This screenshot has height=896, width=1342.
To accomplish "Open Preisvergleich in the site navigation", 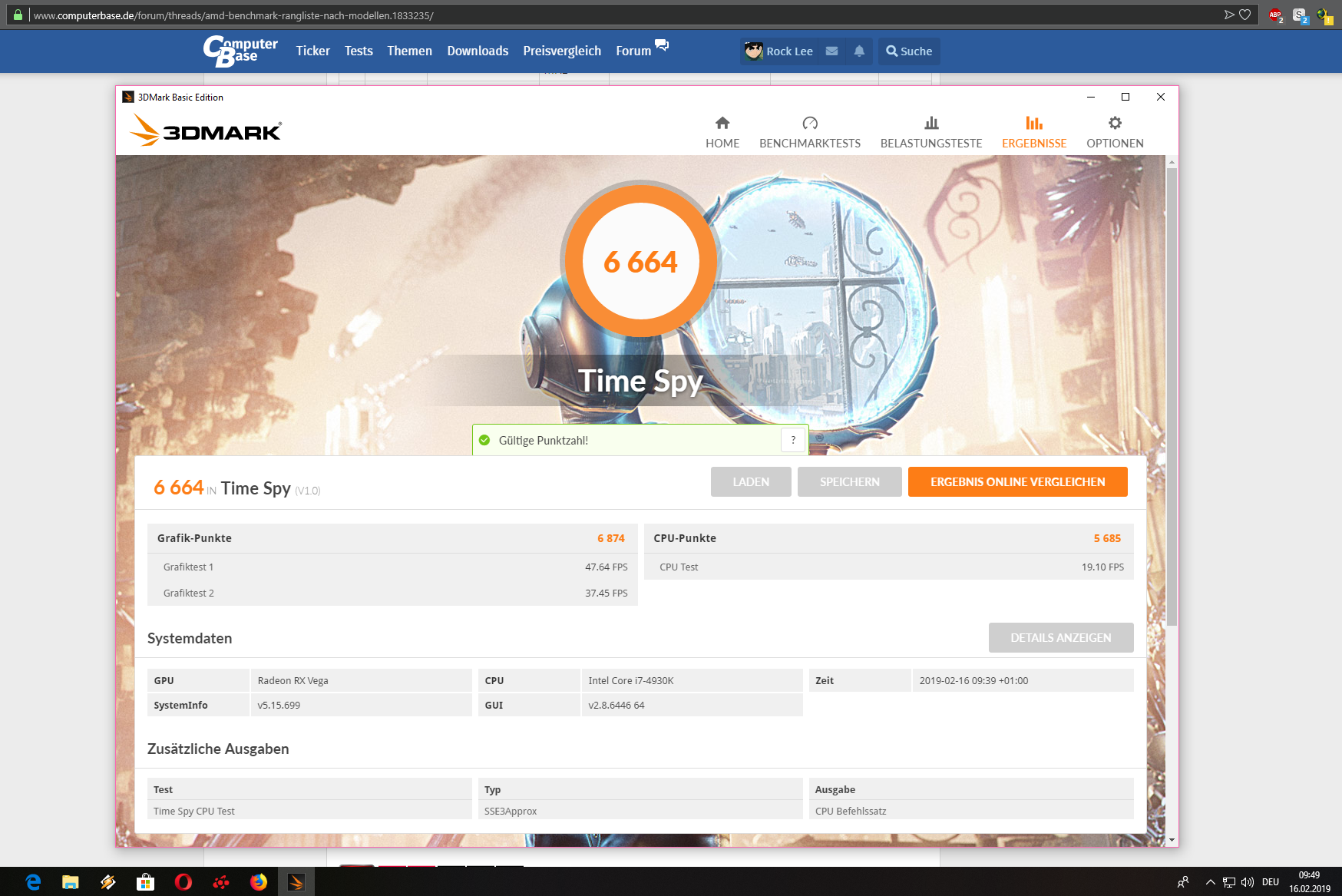I will (x=562, y=51).
